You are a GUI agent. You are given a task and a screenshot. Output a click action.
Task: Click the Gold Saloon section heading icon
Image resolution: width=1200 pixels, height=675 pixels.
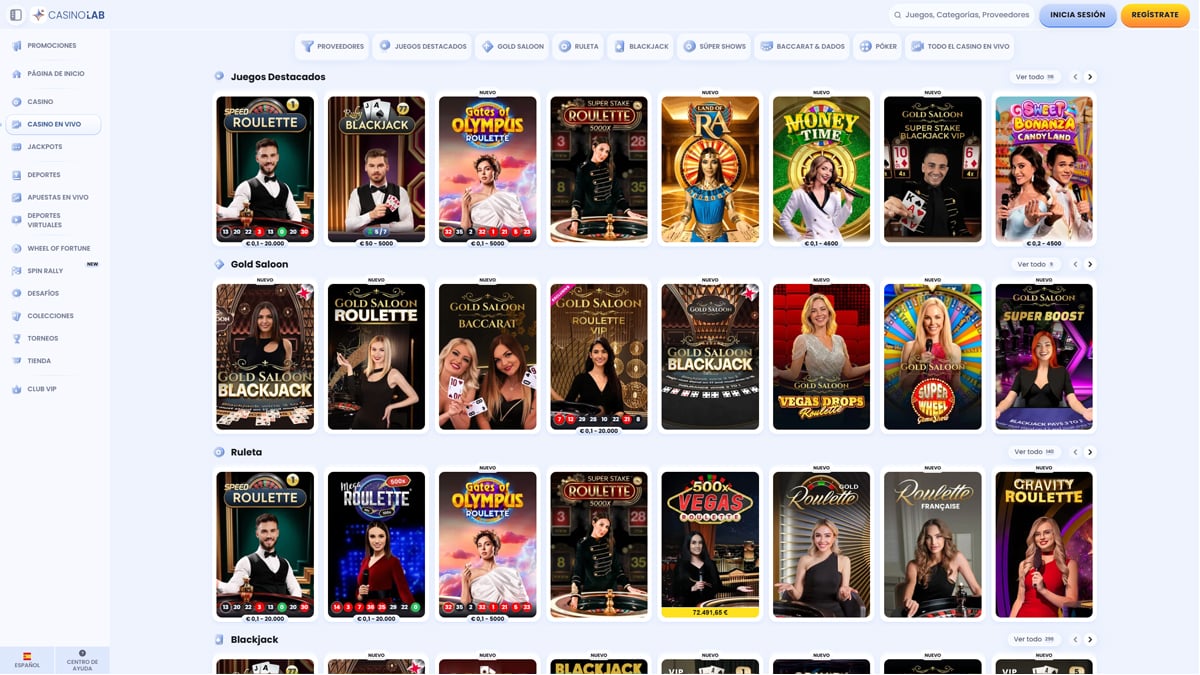[219, 265]
